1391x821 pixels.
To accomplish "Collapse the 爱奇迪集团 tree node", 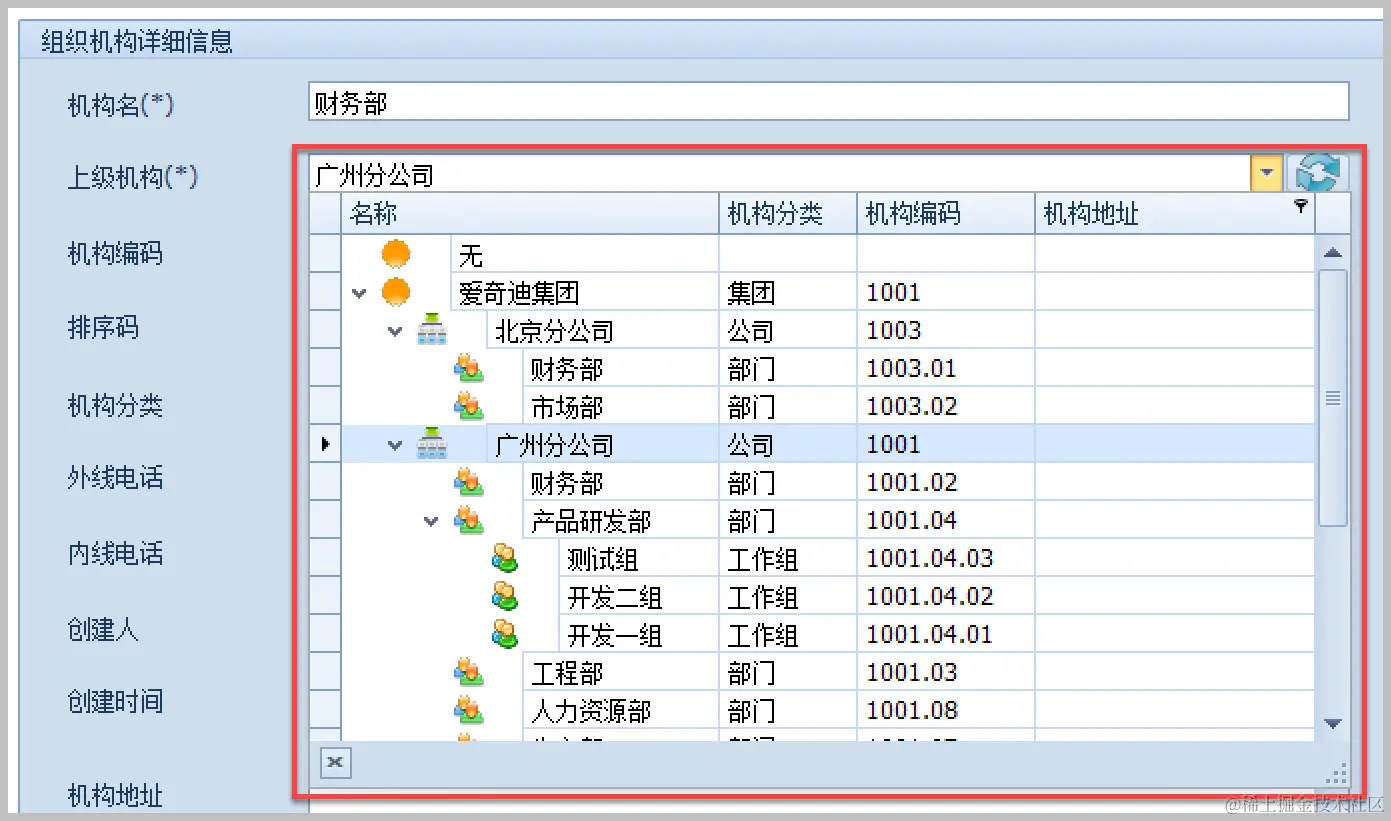I will coord(360,293).
